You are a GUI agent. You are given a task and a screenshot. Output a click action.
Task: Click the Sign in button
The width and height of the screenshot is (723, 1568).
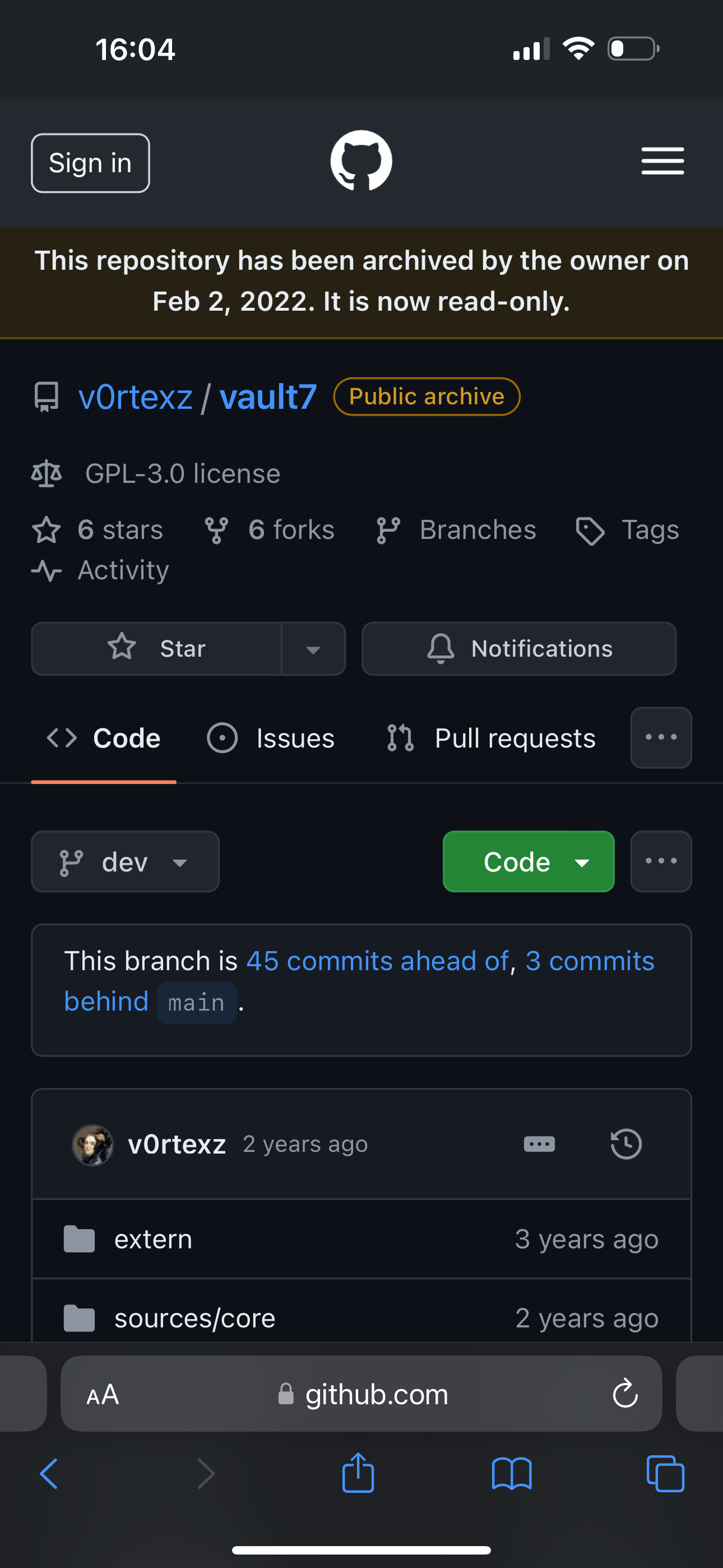tap(90, 163)
